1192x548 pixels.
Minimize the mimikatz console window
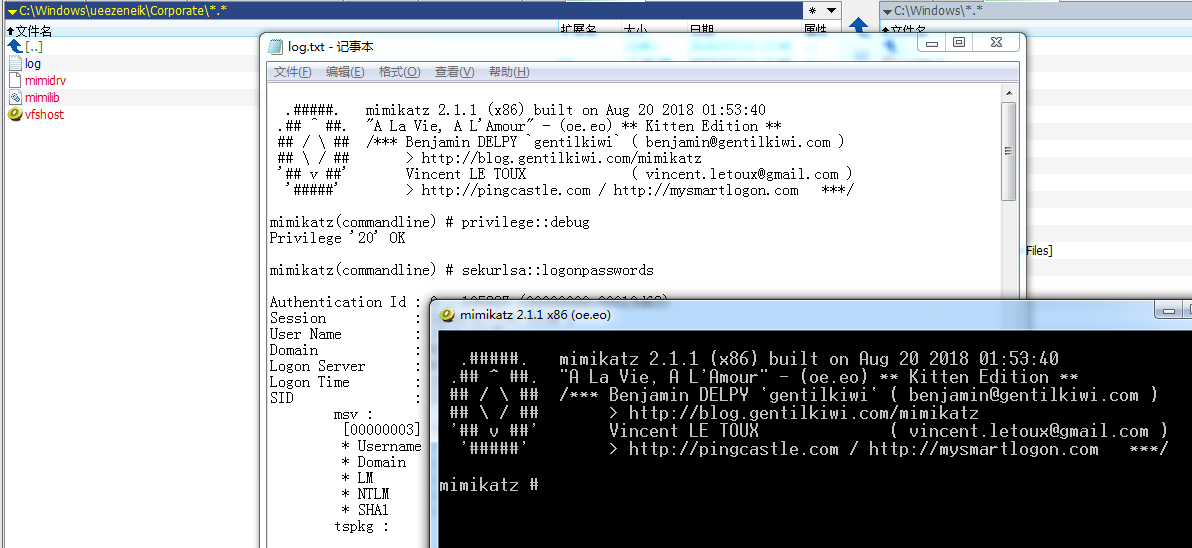tap(1168, 310)
